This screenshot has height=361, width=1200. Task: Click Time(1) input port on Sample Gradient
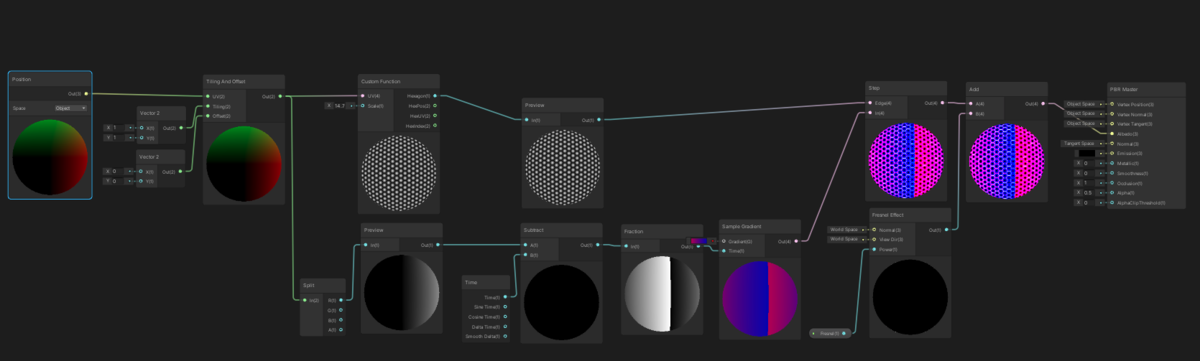point(723,250)
